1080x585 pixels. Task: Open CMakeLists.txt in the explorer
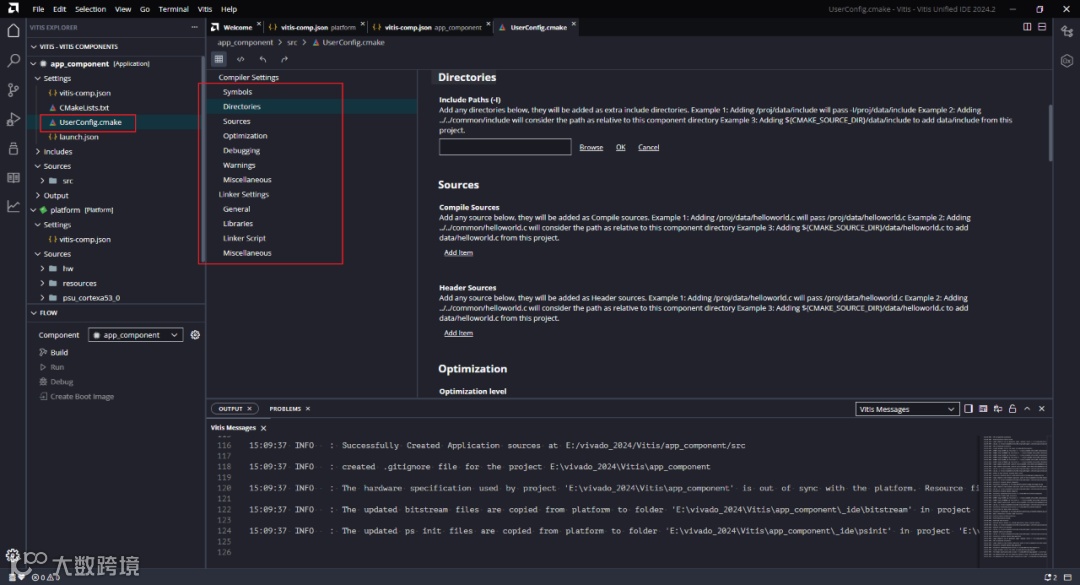coord(84,107)
